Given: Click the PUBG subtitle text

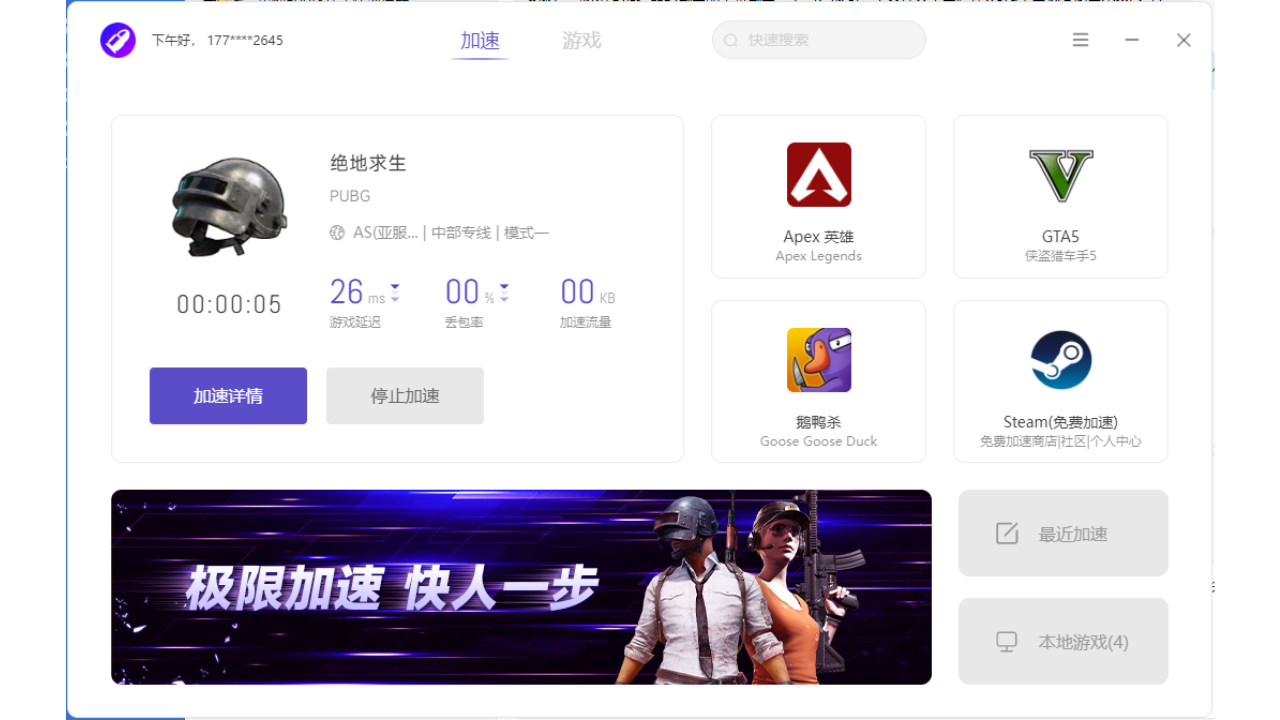Looking at the screenshot, I should click(x=350, y=196).
